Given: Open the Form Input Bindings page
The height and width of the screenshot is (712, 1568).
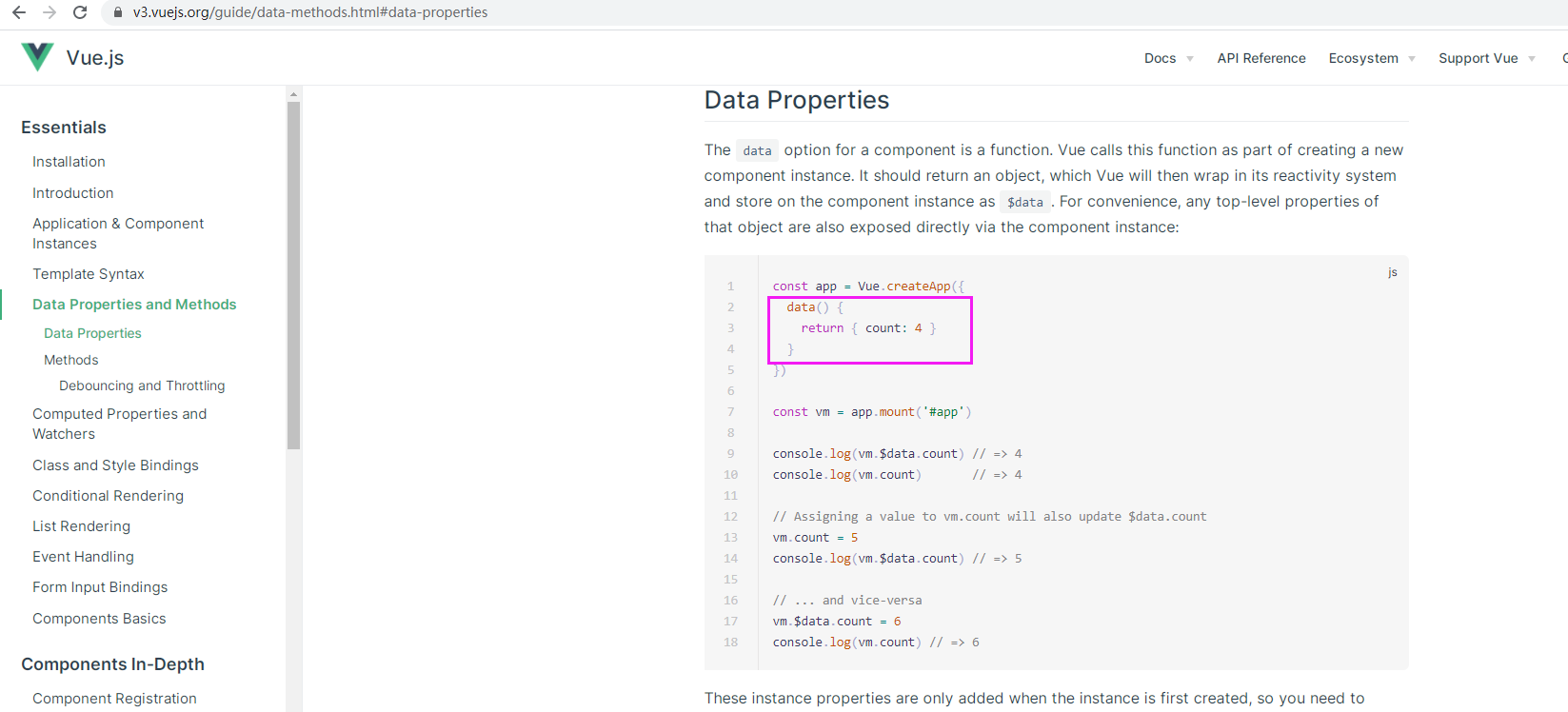Looking at the screenshot, I should click(x=100, y=587).
